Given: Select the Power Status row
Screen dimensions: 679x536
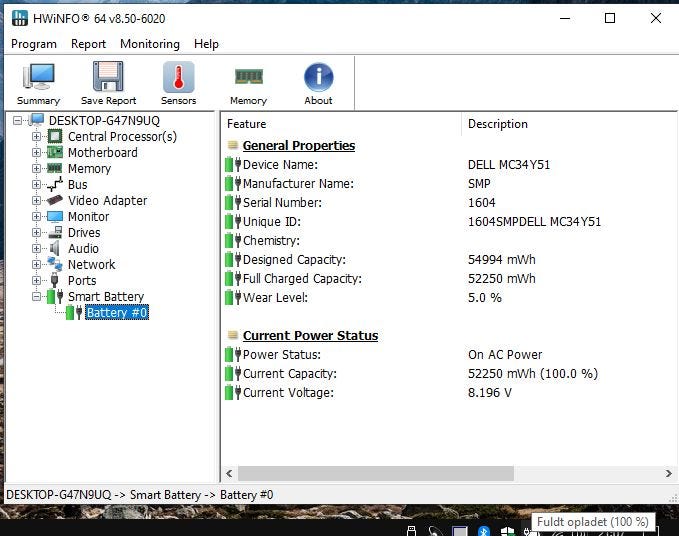Looking at the screenshot, I should [449, 355].
